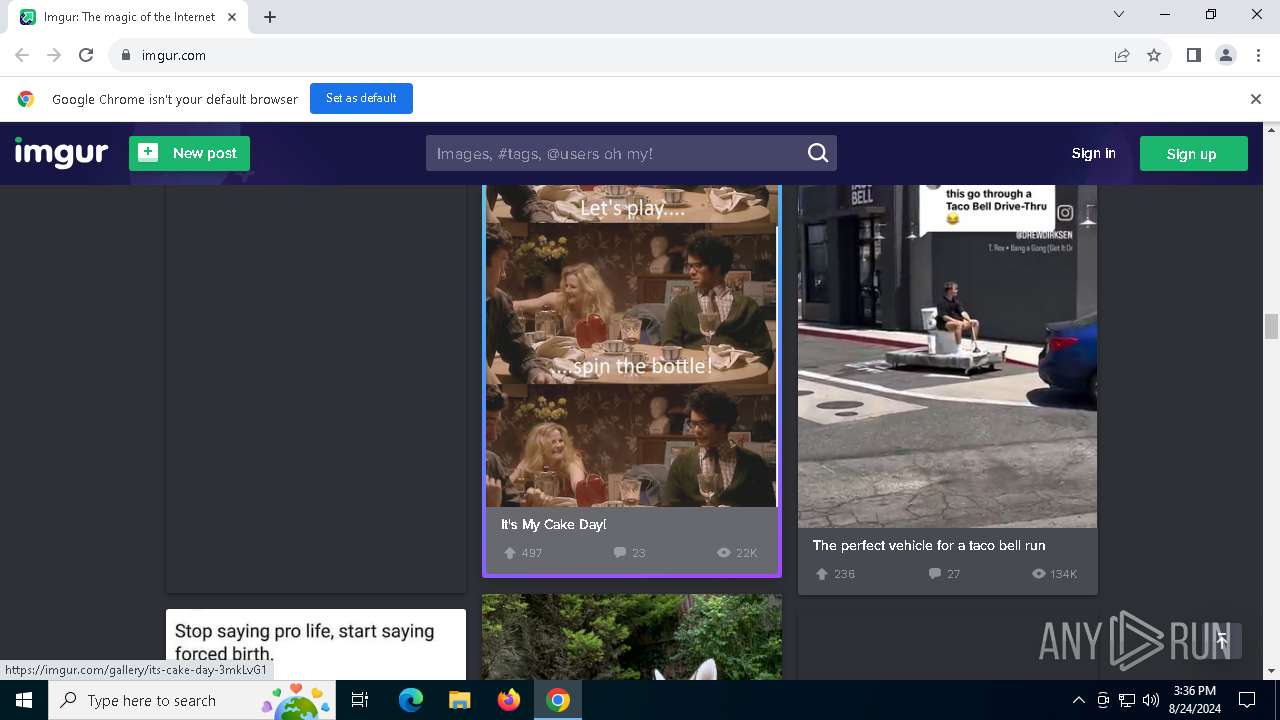Show hidden system tray icons
The image size is (1280, 720).
pyautogui.click(x=1078, y=700)
